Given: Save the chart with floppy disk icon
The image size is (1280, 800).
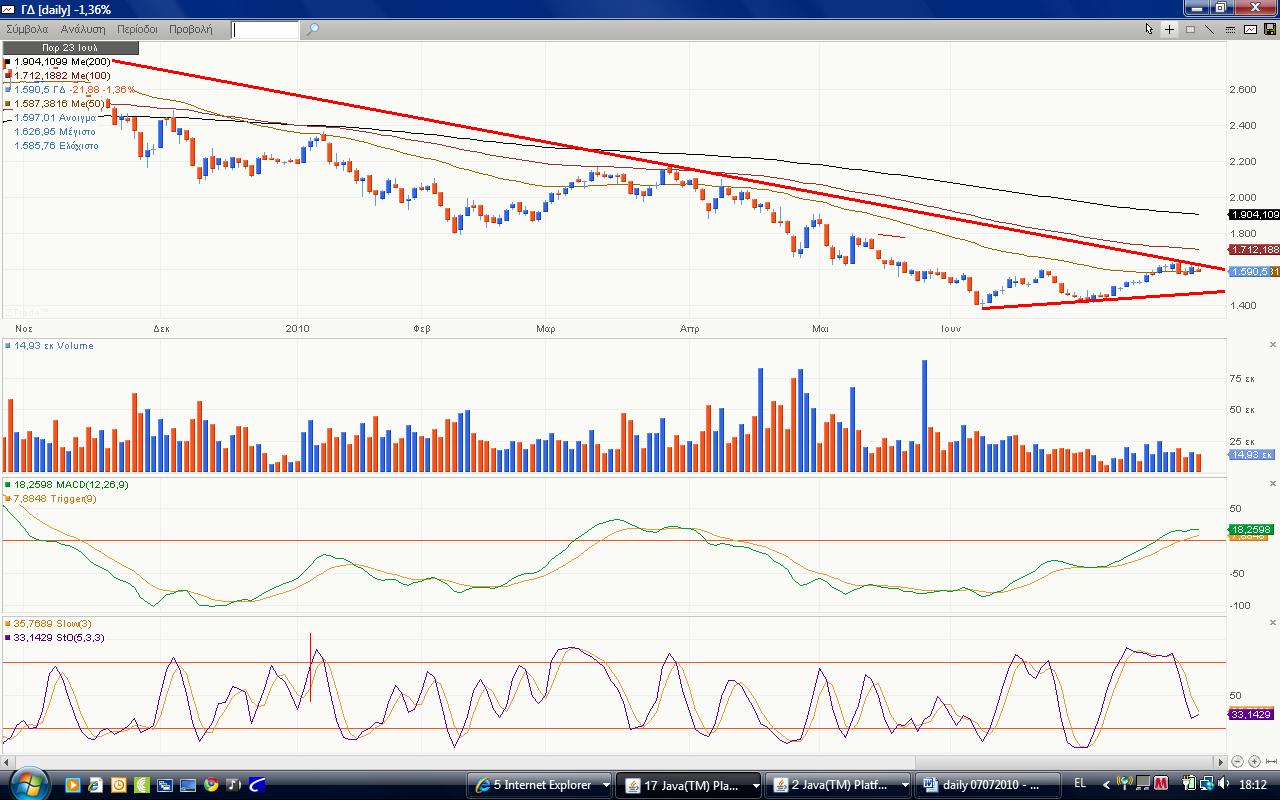Looking at the screenshot, I should coord(1269,29).
